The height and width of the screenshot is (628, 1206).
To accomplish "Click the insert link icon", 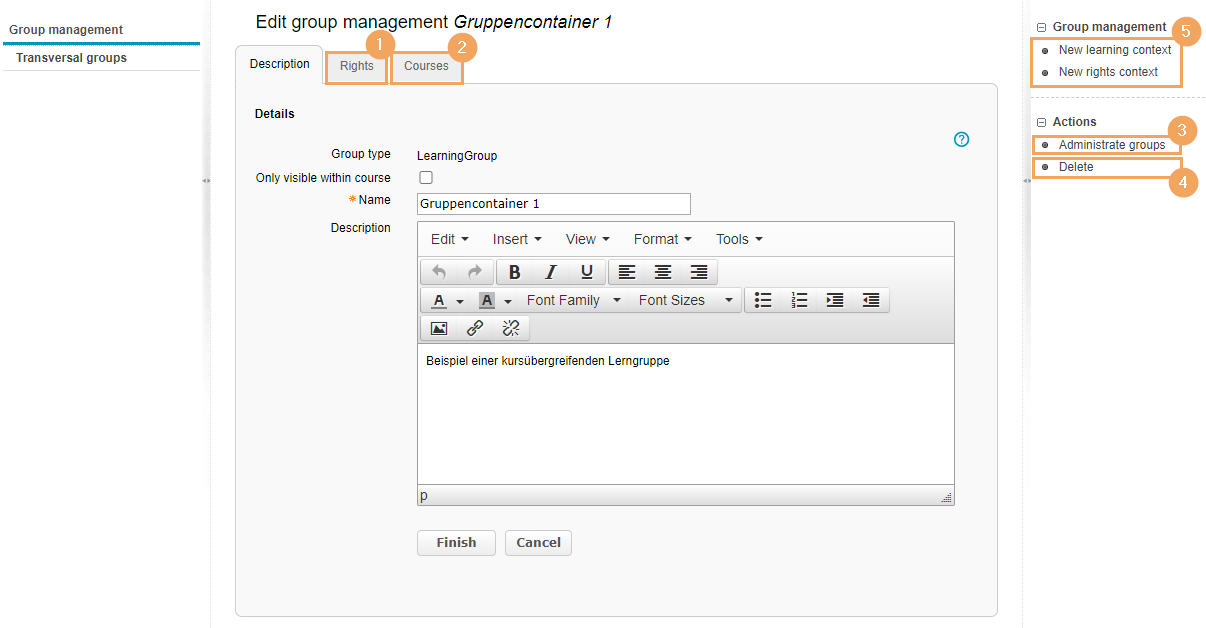I will click(x=475, y=328).
